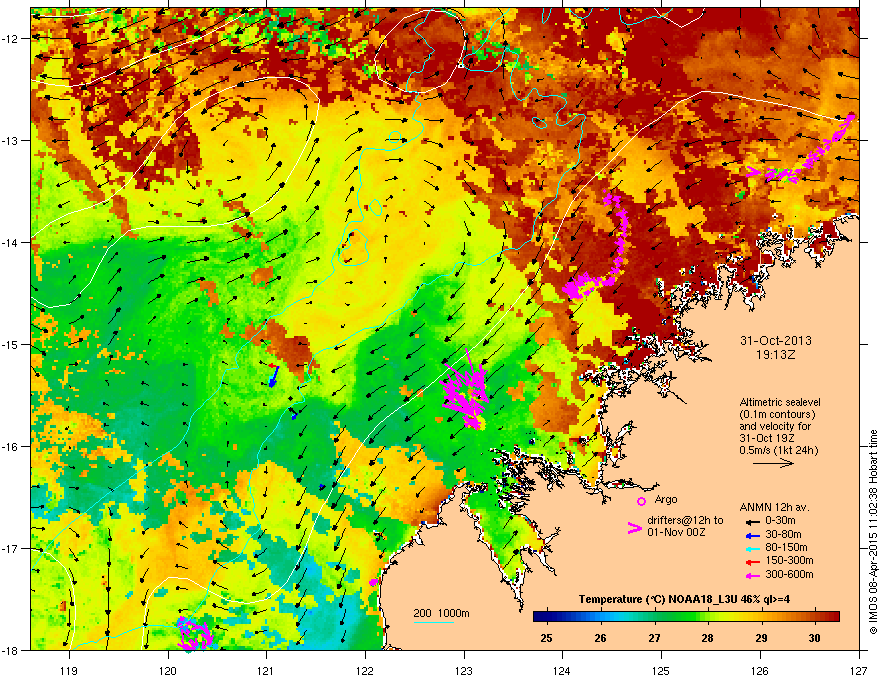Click the red 150-300m legend arrow
The width and height of the screenshot is (880, 680).
pos(752,561)
